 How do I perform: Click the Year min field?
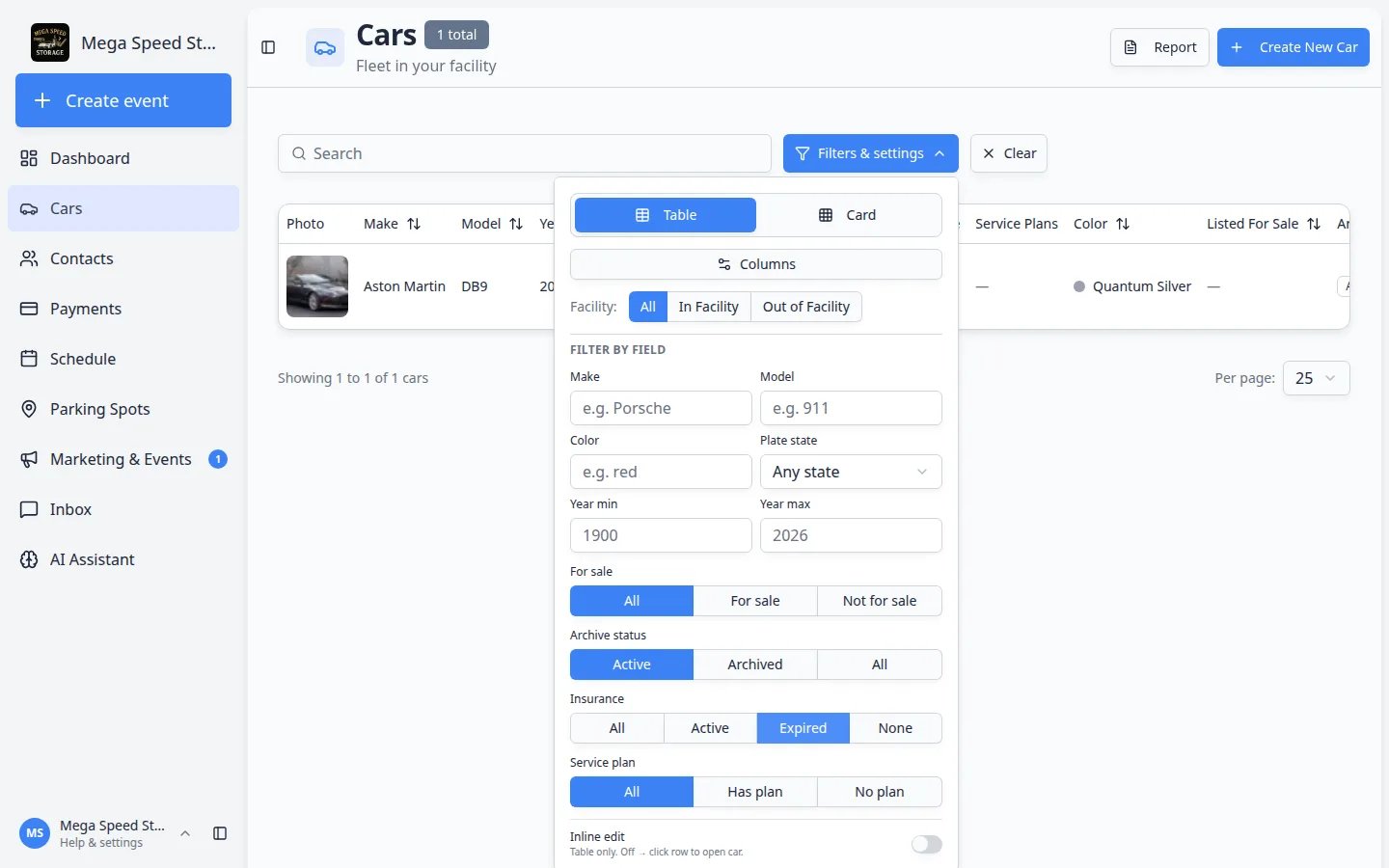tap(661, 535)
